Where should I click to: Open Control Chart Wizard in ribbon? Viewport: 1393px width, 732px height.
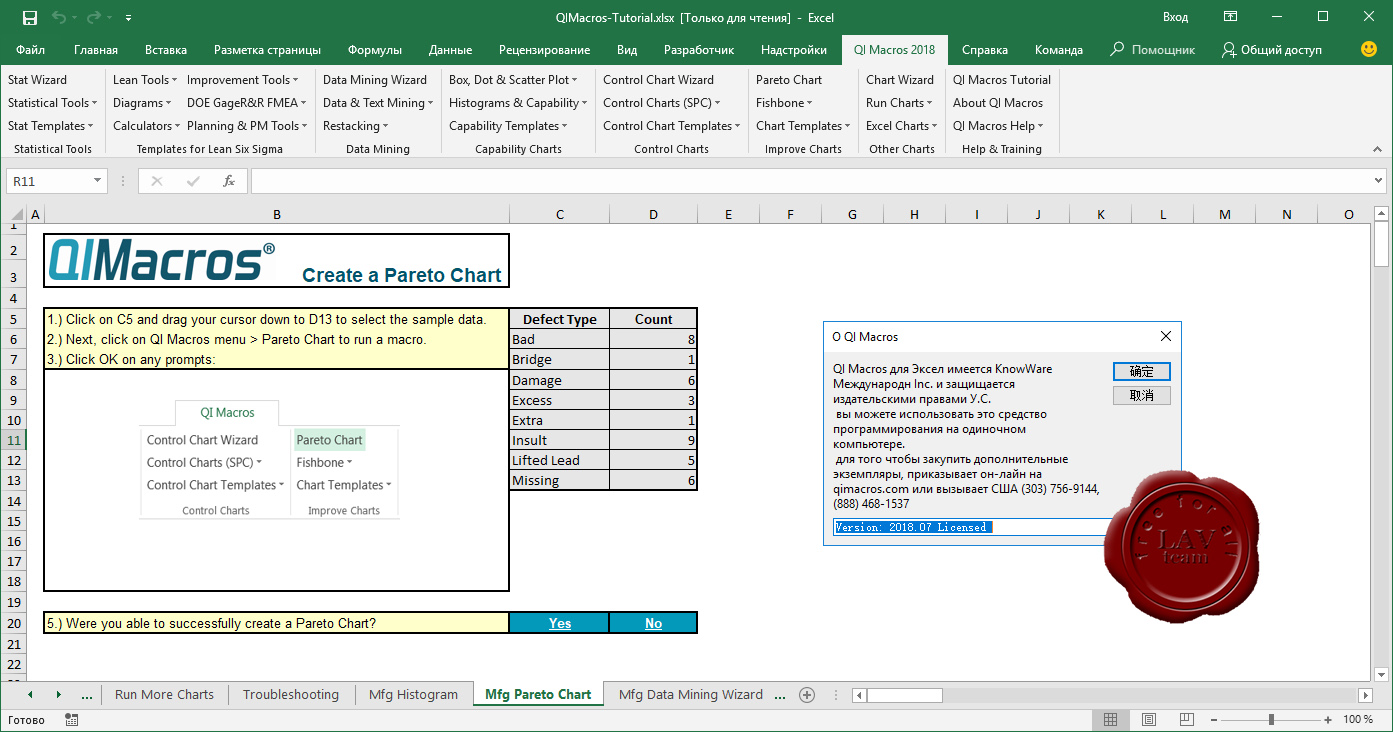[x=658, y=80]
